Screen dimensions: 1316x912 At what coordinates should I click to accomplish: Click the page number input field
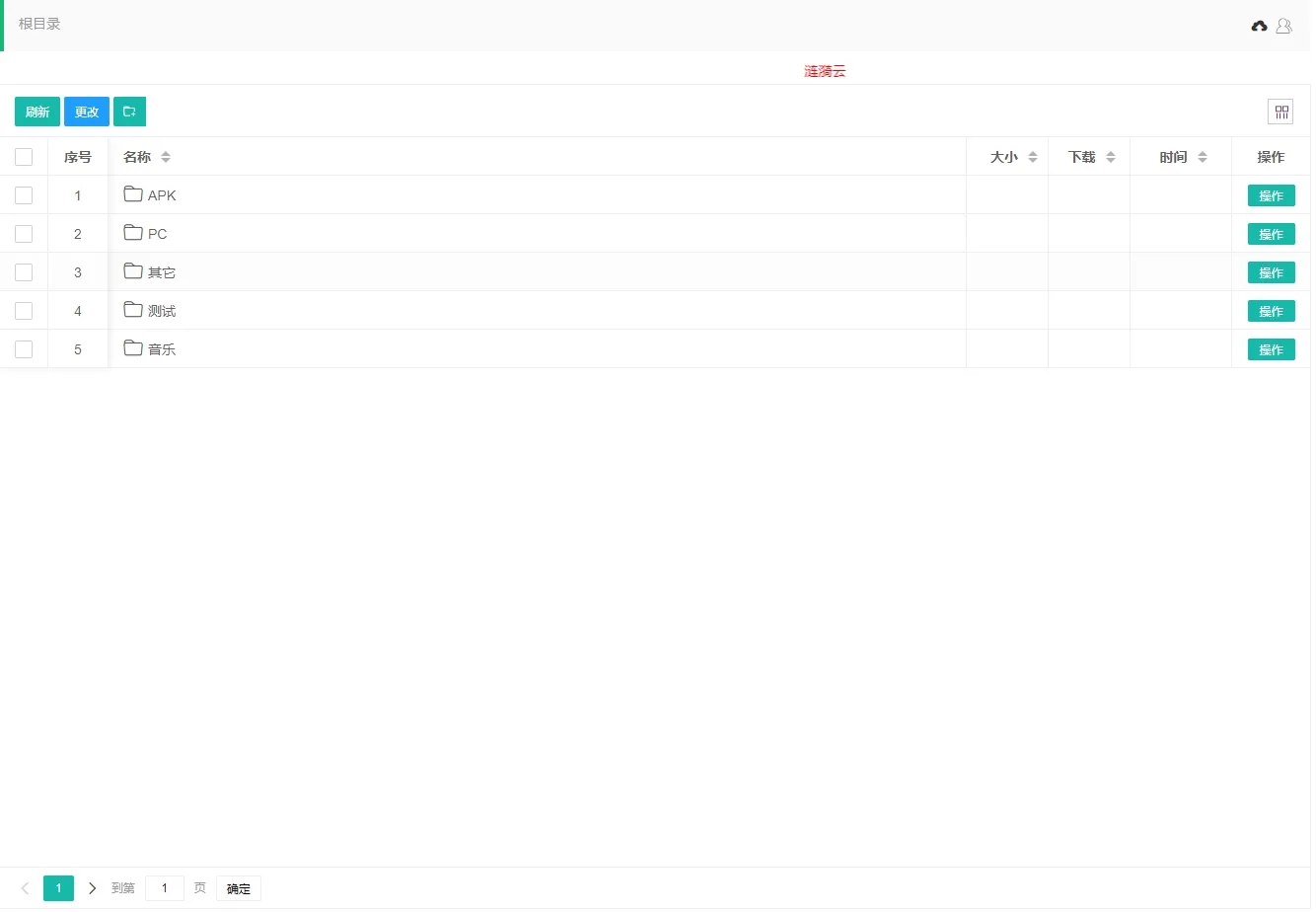coord(164,887)
